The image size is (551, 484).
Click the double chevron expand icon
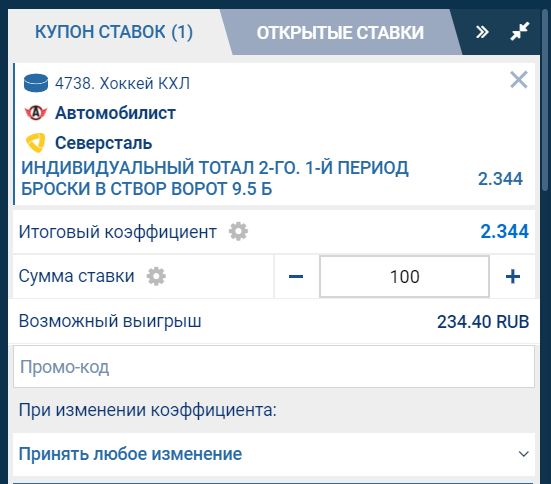click(482, 32)
